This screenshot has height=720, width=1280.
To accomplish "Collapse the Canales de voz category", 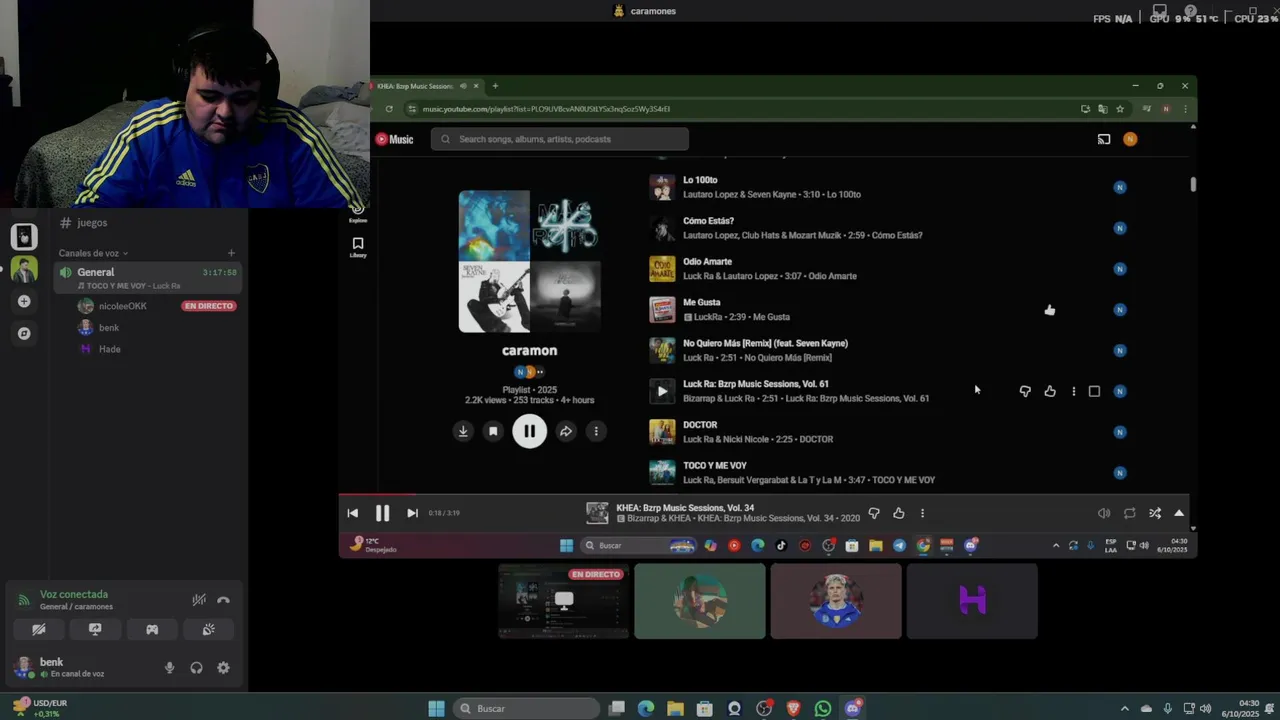I will tap(93, 253).
